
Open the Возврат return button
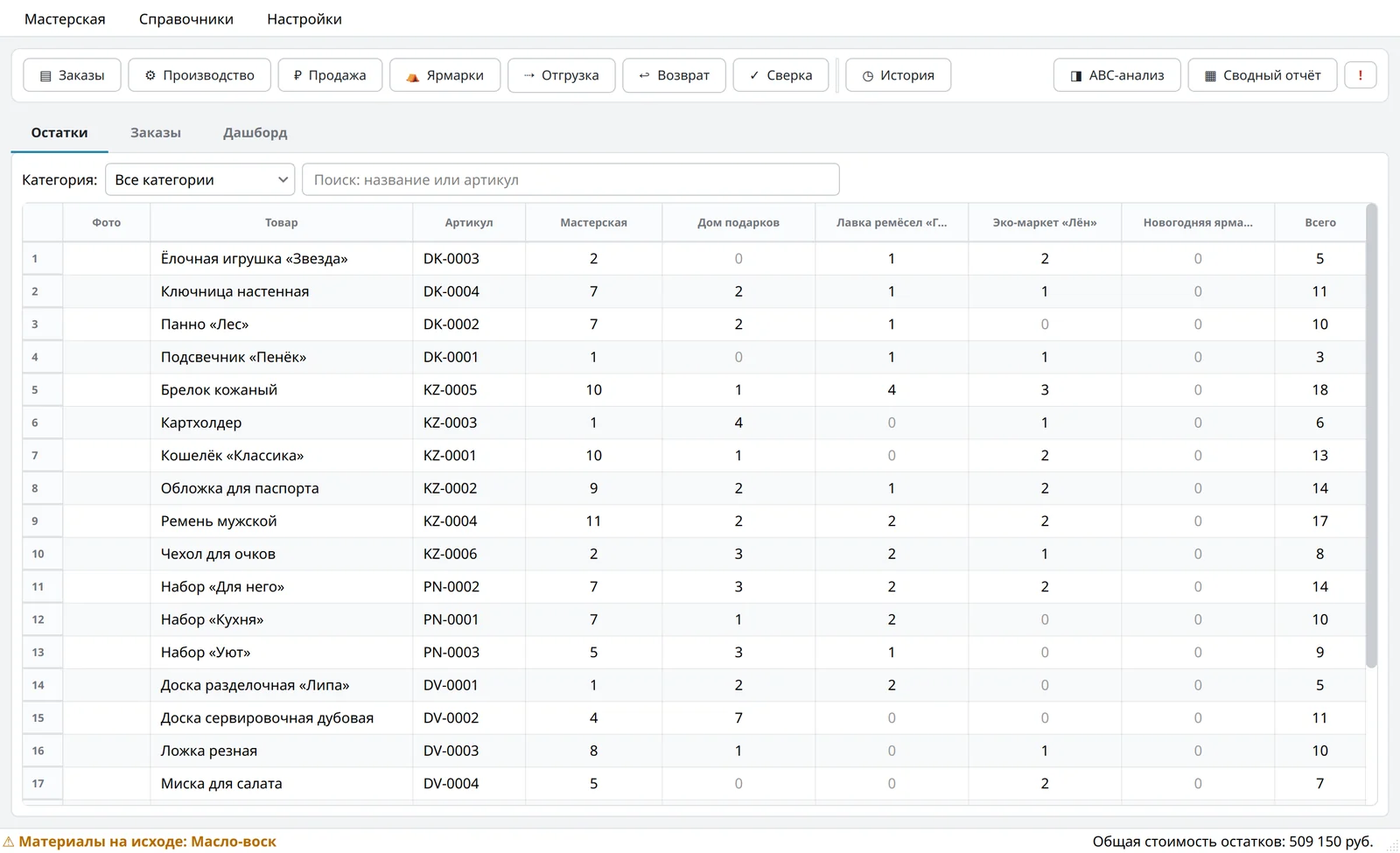674,75
